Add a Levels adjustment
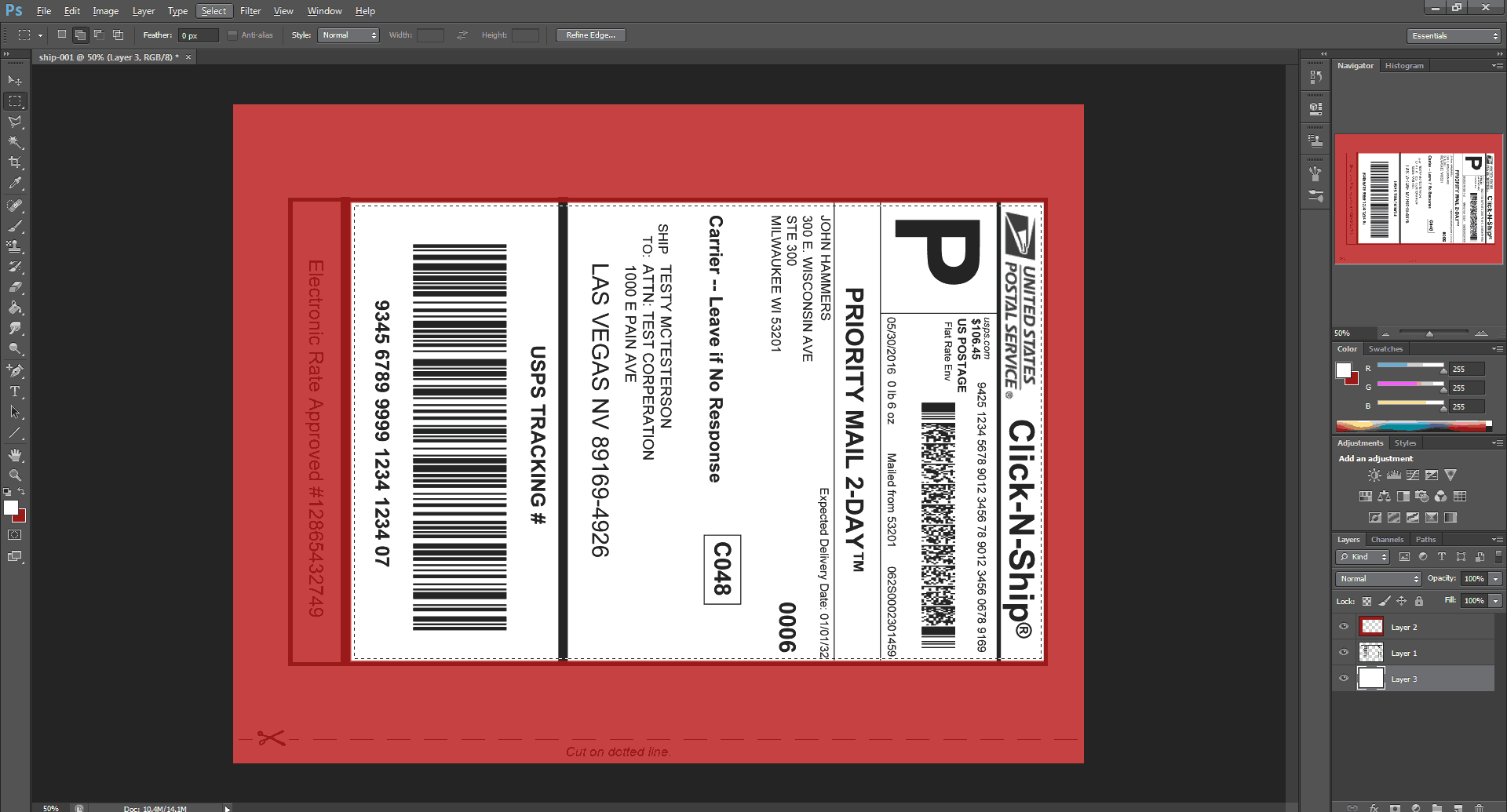Screen dimensions: 1507x812 (1394, 475)
